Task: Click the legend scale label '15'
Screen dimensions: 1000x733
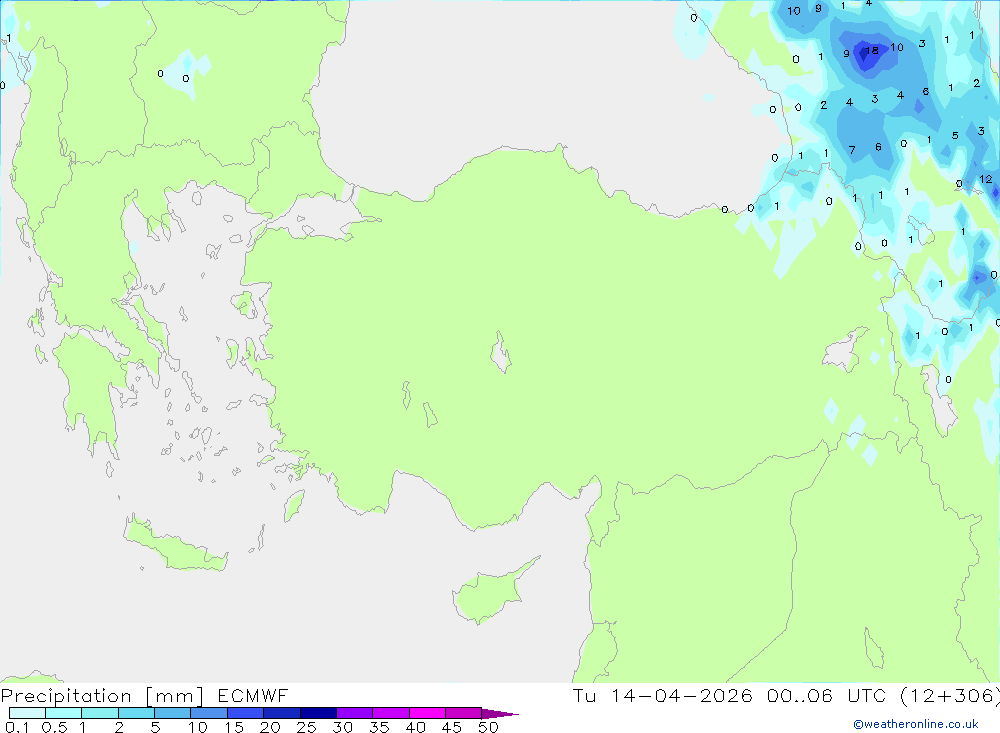Action: (234, 727)
